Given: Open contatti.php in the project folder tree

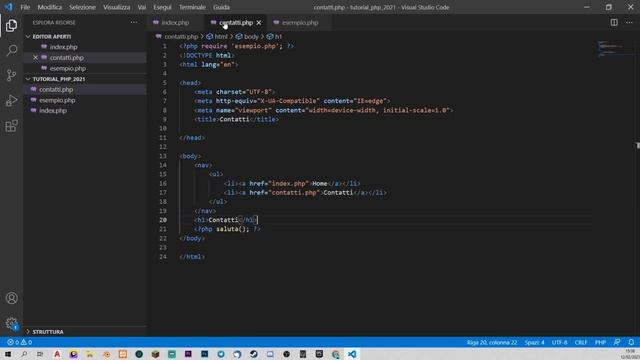Looking at the screenshot, I should coord(56,89).
